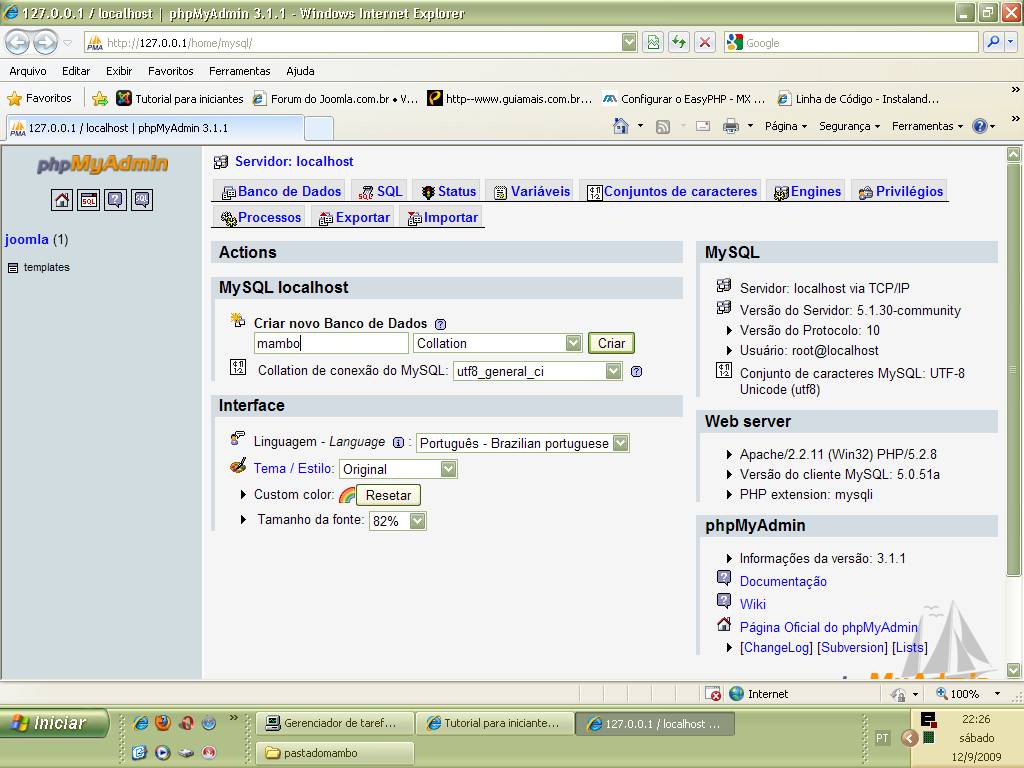Open the Tema / Estilo Original dropdown
Screen dimensions: 1024x768
(x=398, y=469)
